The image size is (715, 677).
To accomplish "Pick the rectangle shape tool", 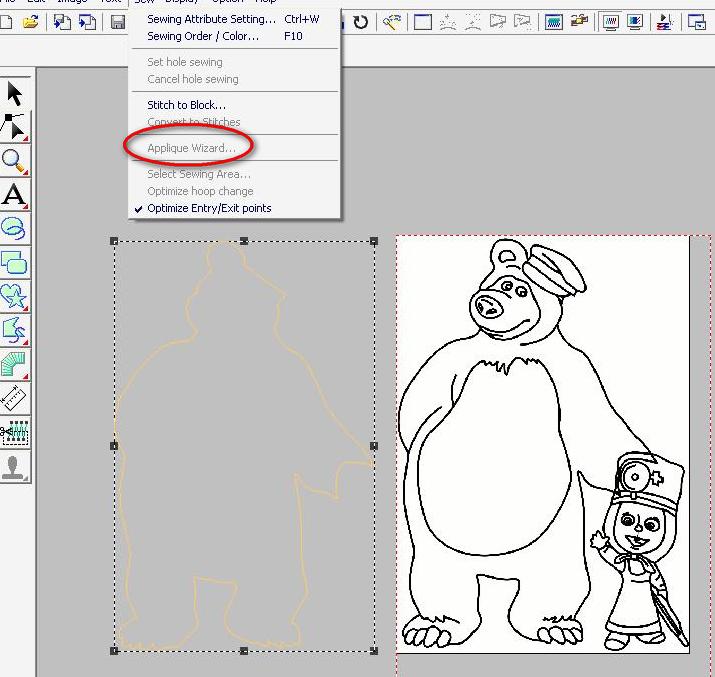I will pos(15,263).
